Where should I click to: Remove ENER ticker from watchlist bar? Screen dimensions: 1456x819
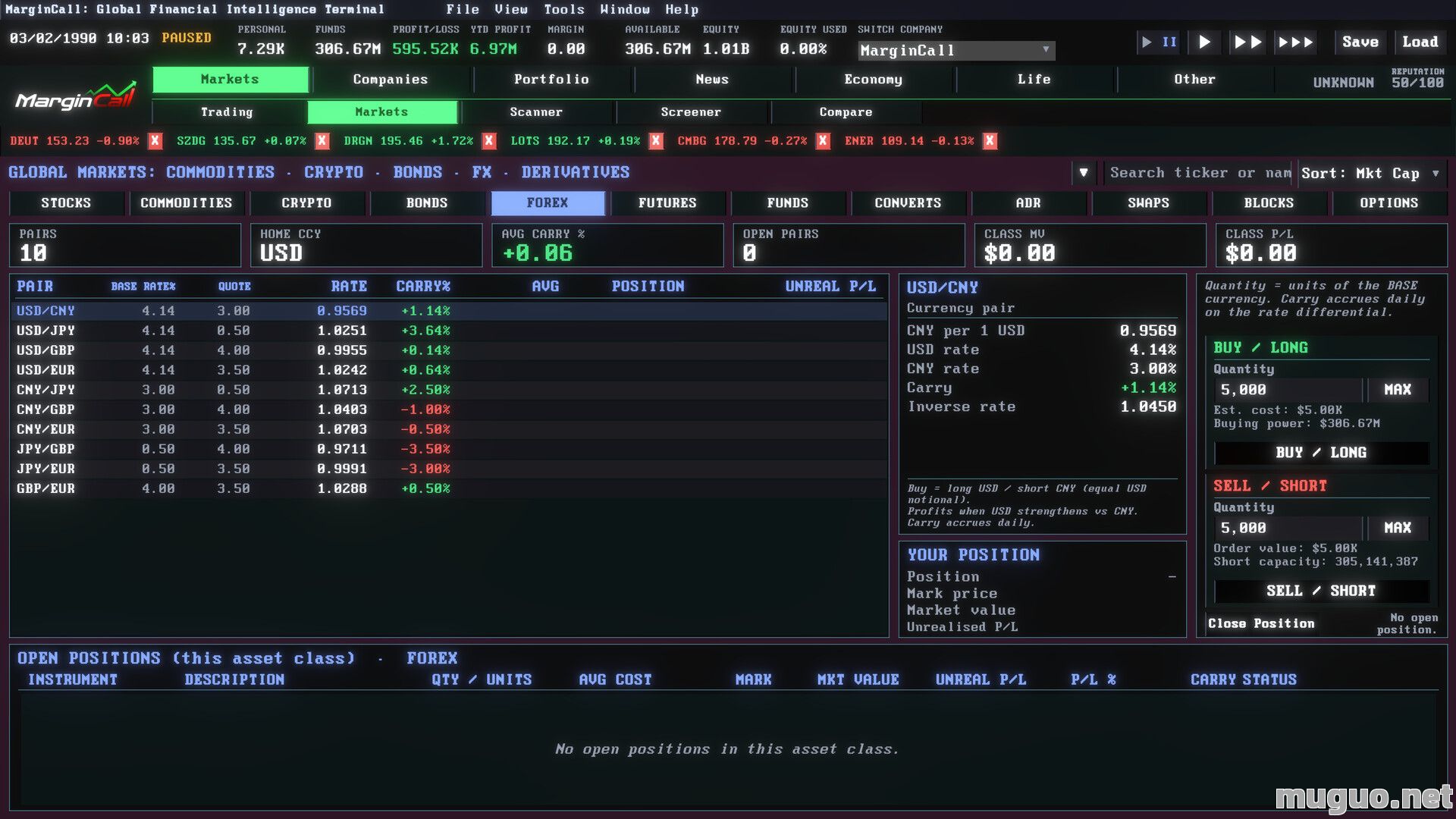pos(990,141)
